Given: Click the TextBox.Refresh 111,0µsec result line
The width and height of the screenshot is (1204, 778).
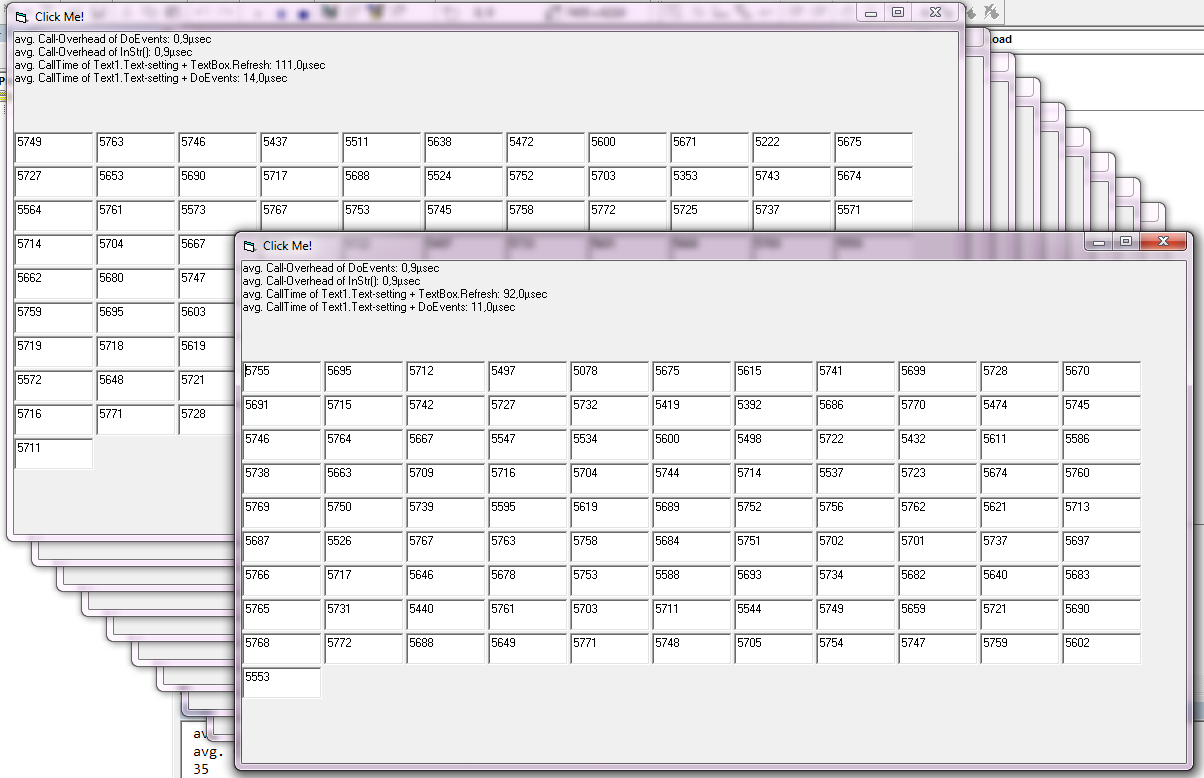Looking at the screenshot, I should [169, 65].
